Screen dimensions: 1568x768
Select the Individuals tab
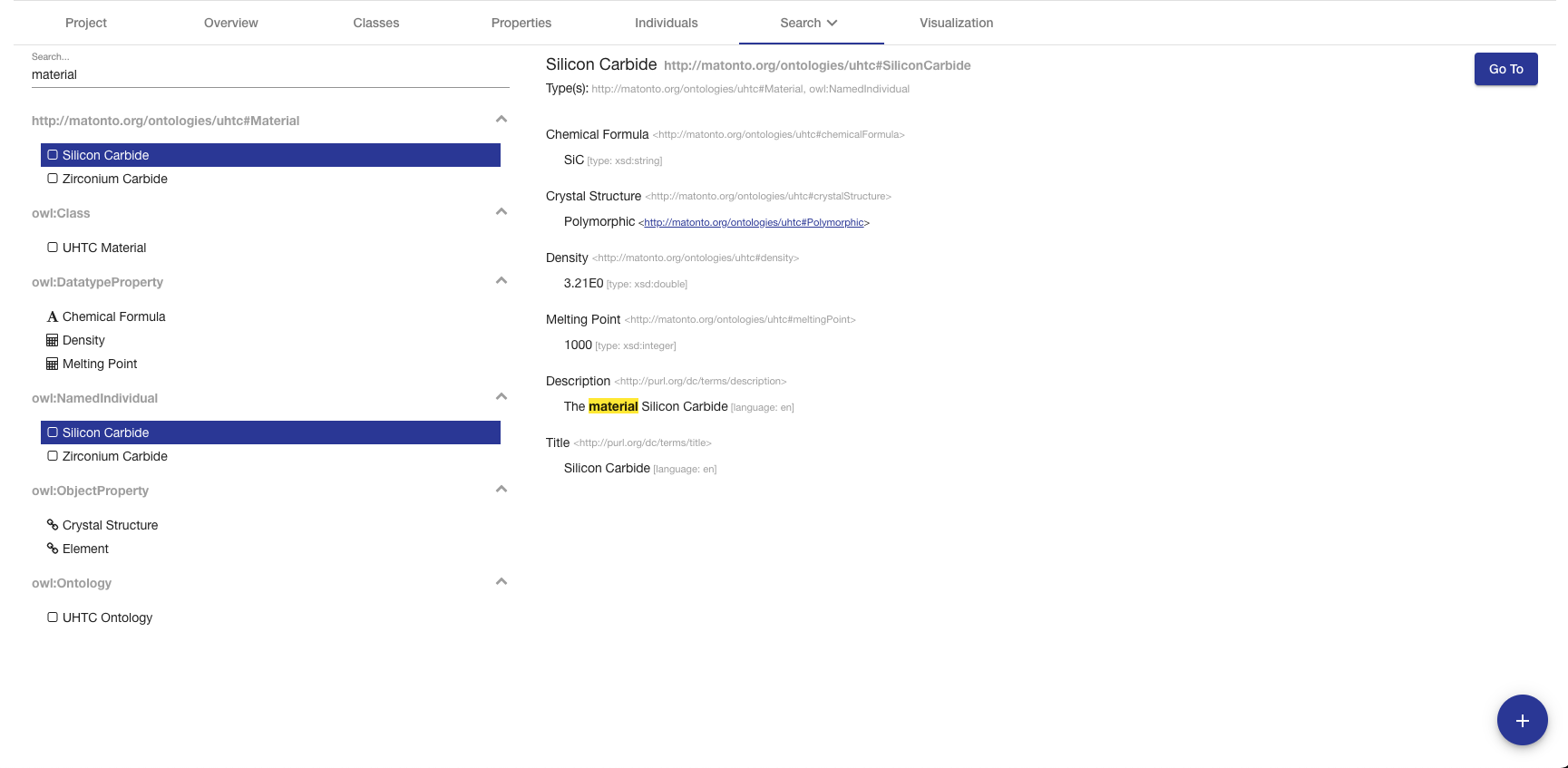pos(667,23)
